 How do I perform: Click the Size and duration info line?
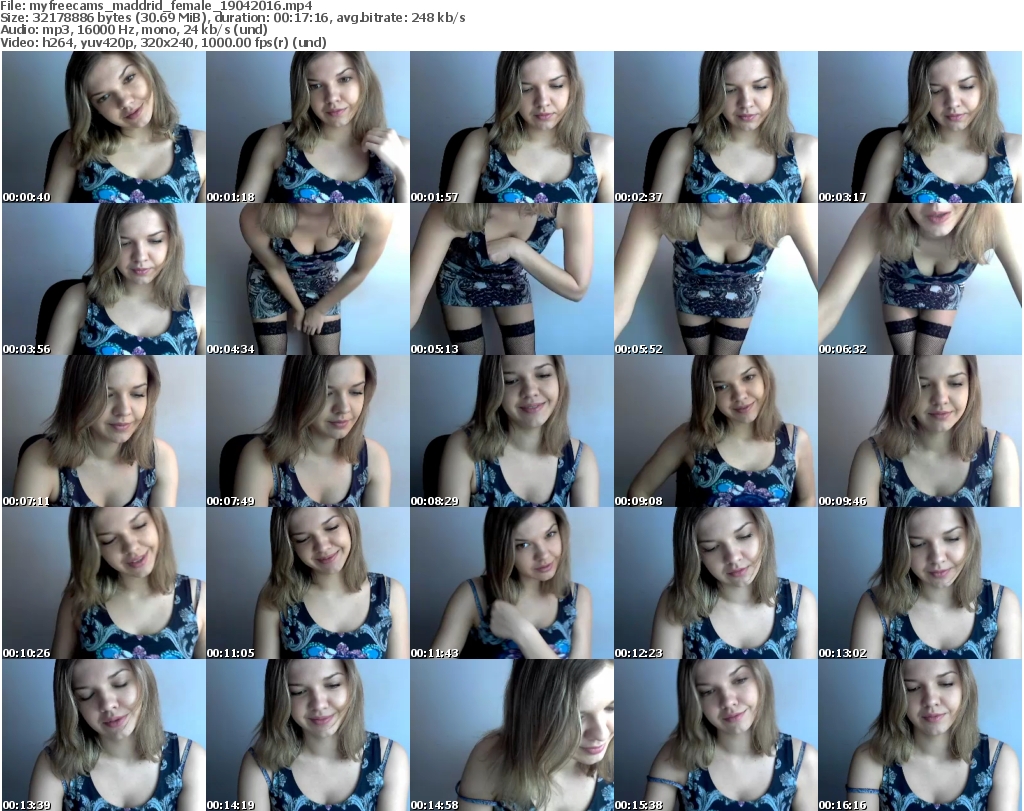pos(232,18)
